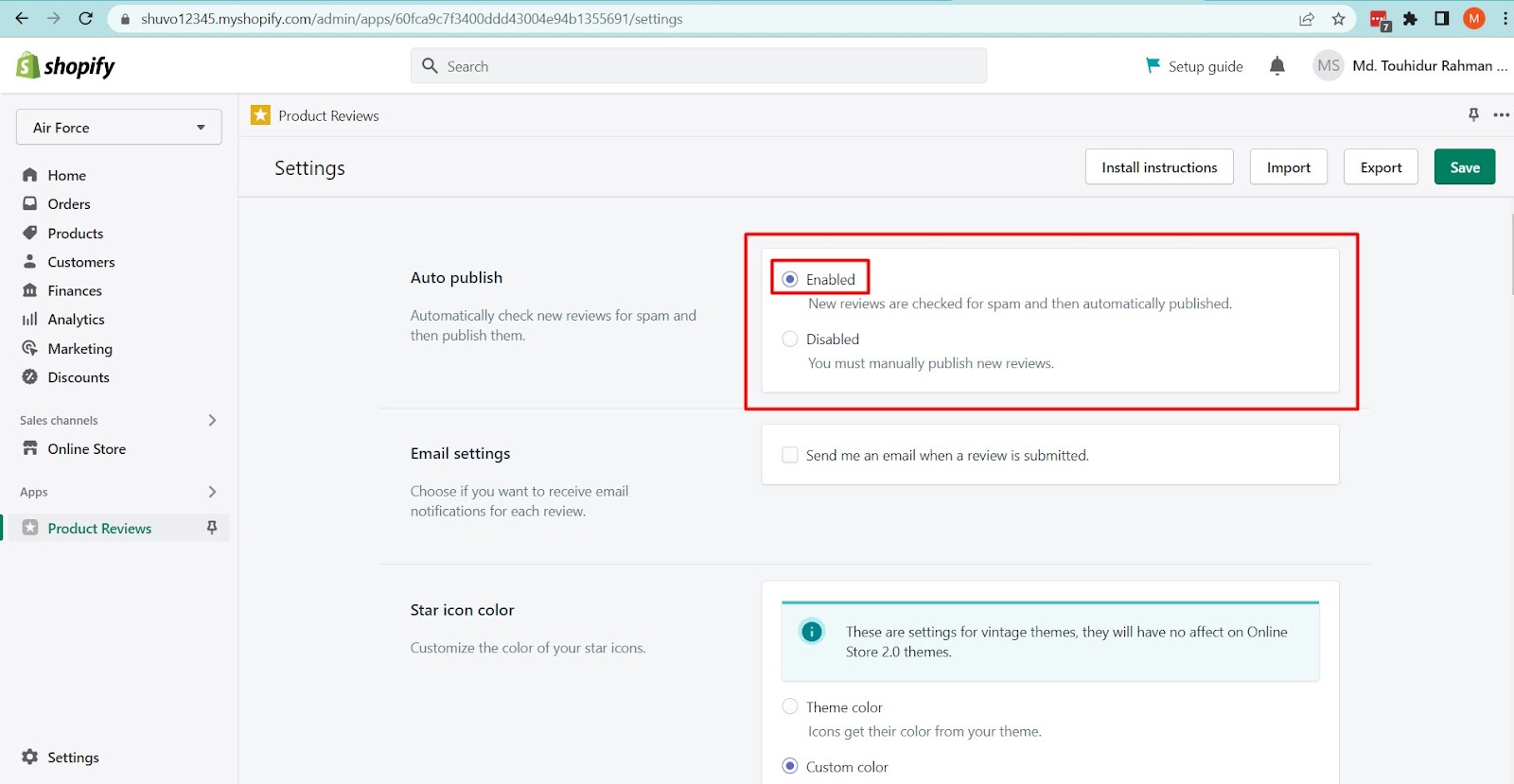The height and width of the screenshot is (784, 1514).
Task: Reload the page with the refresh icon
Action: (x=85, y=18)
